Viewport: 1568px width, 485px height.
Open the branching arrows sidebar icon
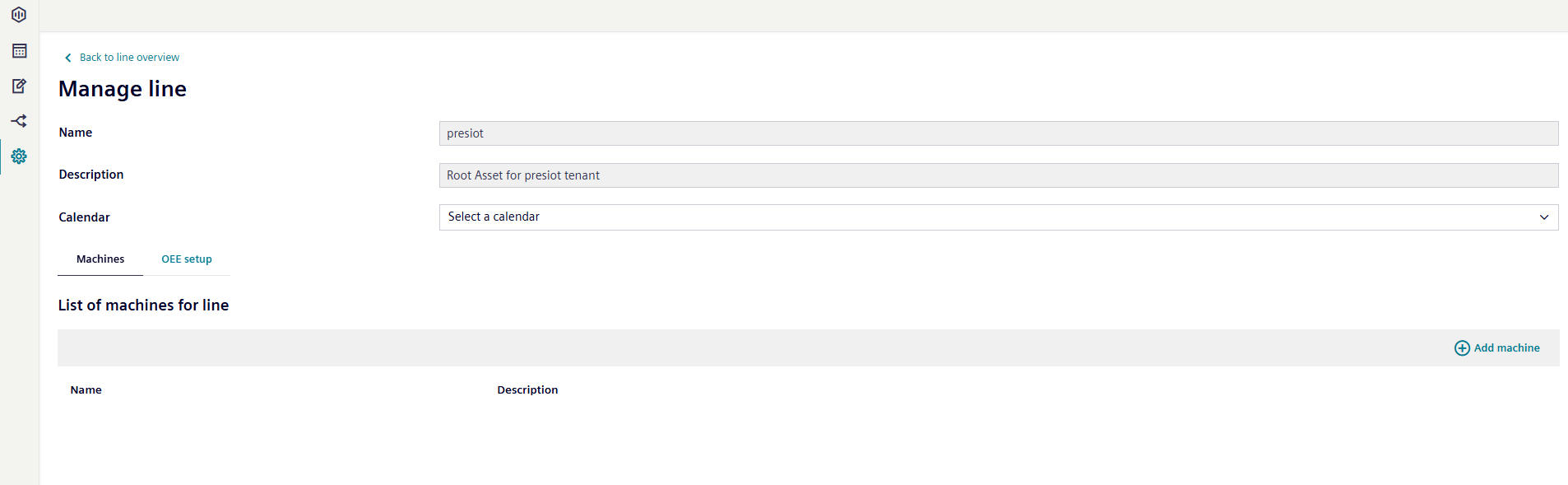coord(19,121)
